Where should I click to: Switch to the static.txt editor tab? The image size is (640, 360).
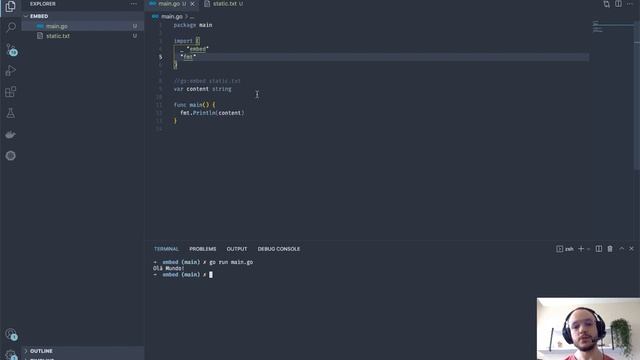tap(224, 4)
